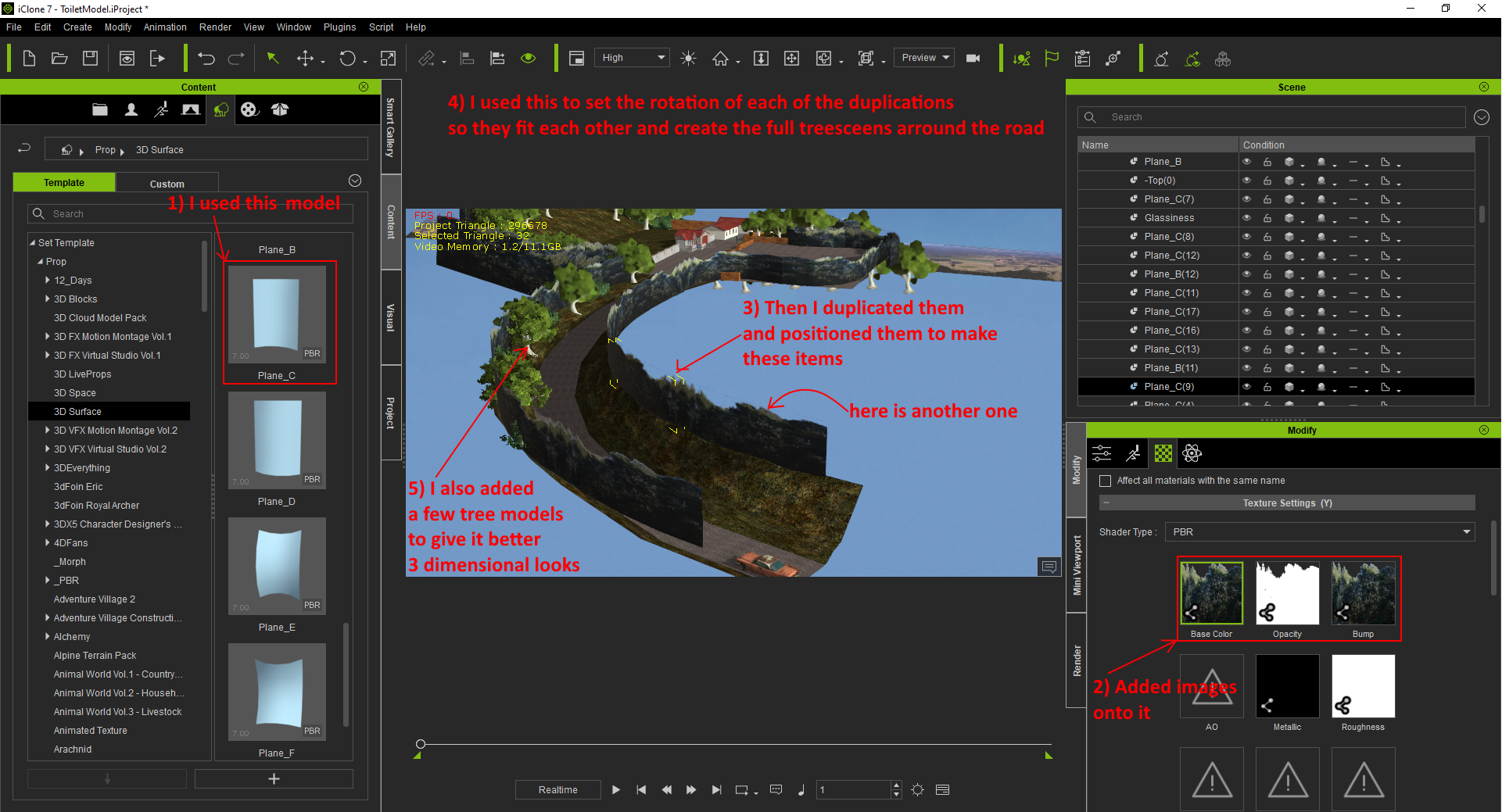Open the Physics atom tab in Modify
1502x812 pixels.
pyautogui.click(x=1192, y=453)
